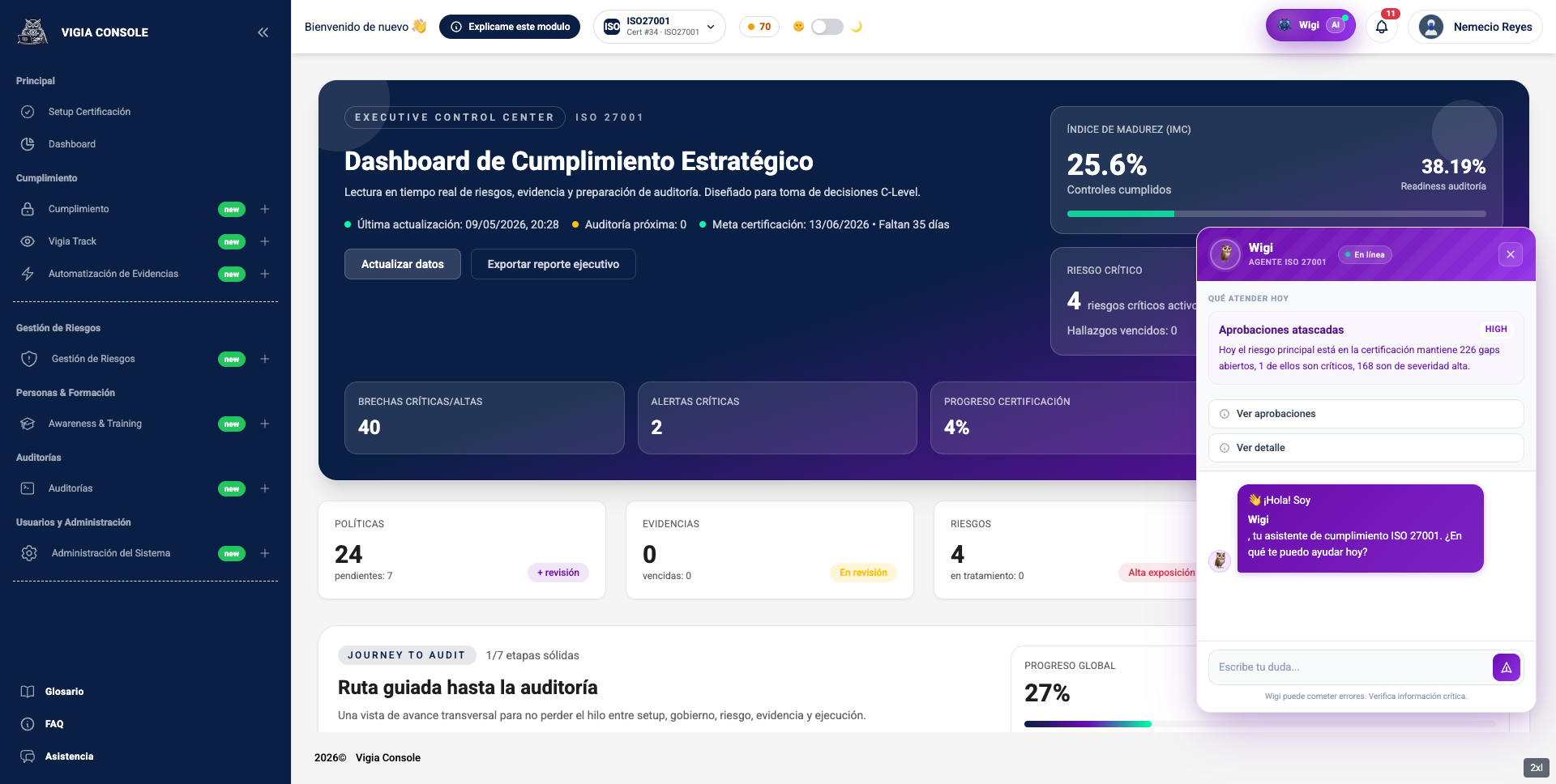The image size is (1556, 784).
Task: Click the Awareness & Training graduation icon
Action: click(x=28, y=424)
